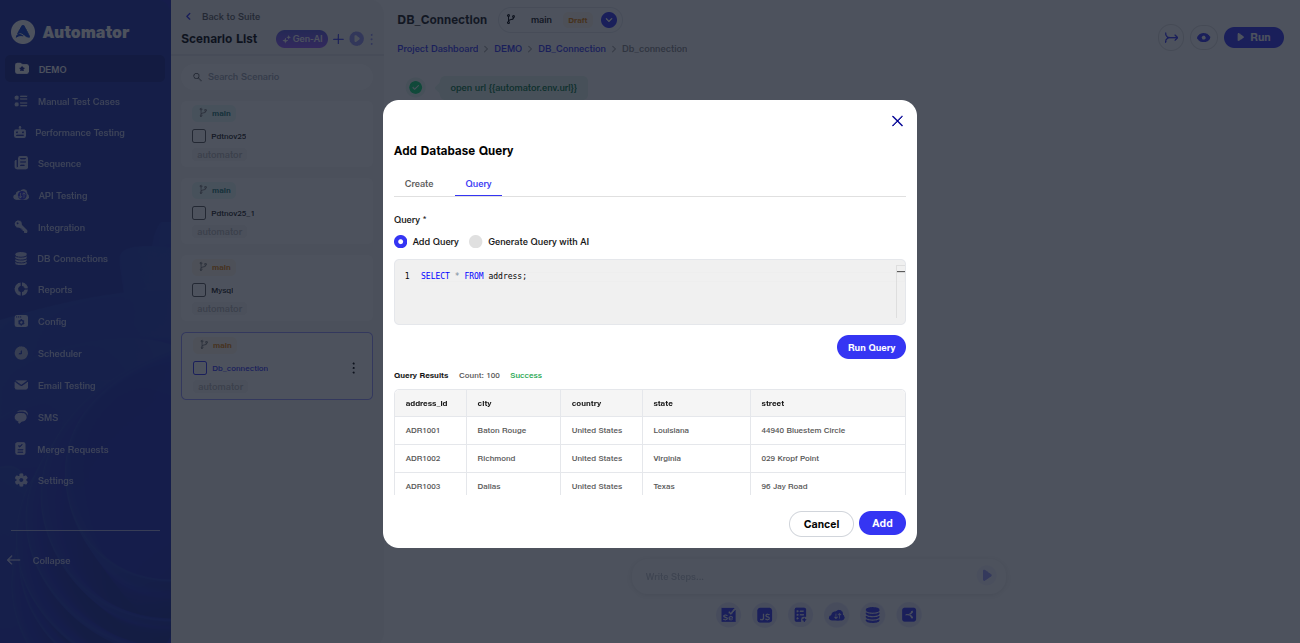Click the cloud upload-download icon

click(837, 615)
